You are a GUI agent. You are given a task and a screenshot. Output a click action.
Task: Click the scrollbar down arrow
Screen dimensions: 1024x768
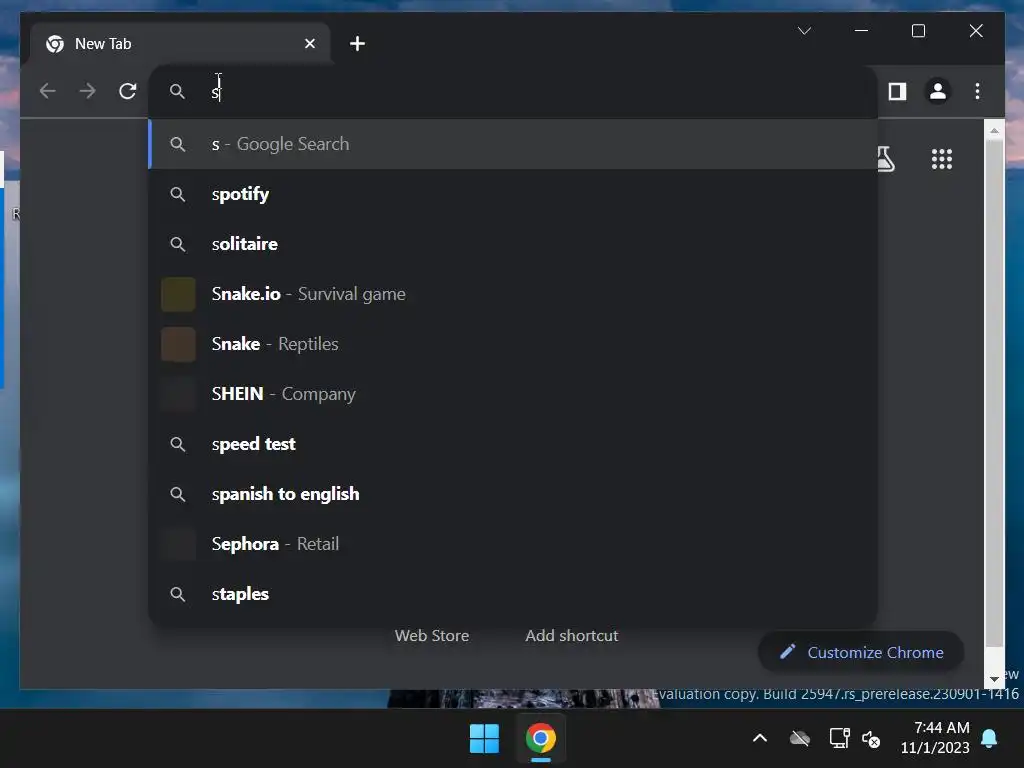tap(994, 679)
